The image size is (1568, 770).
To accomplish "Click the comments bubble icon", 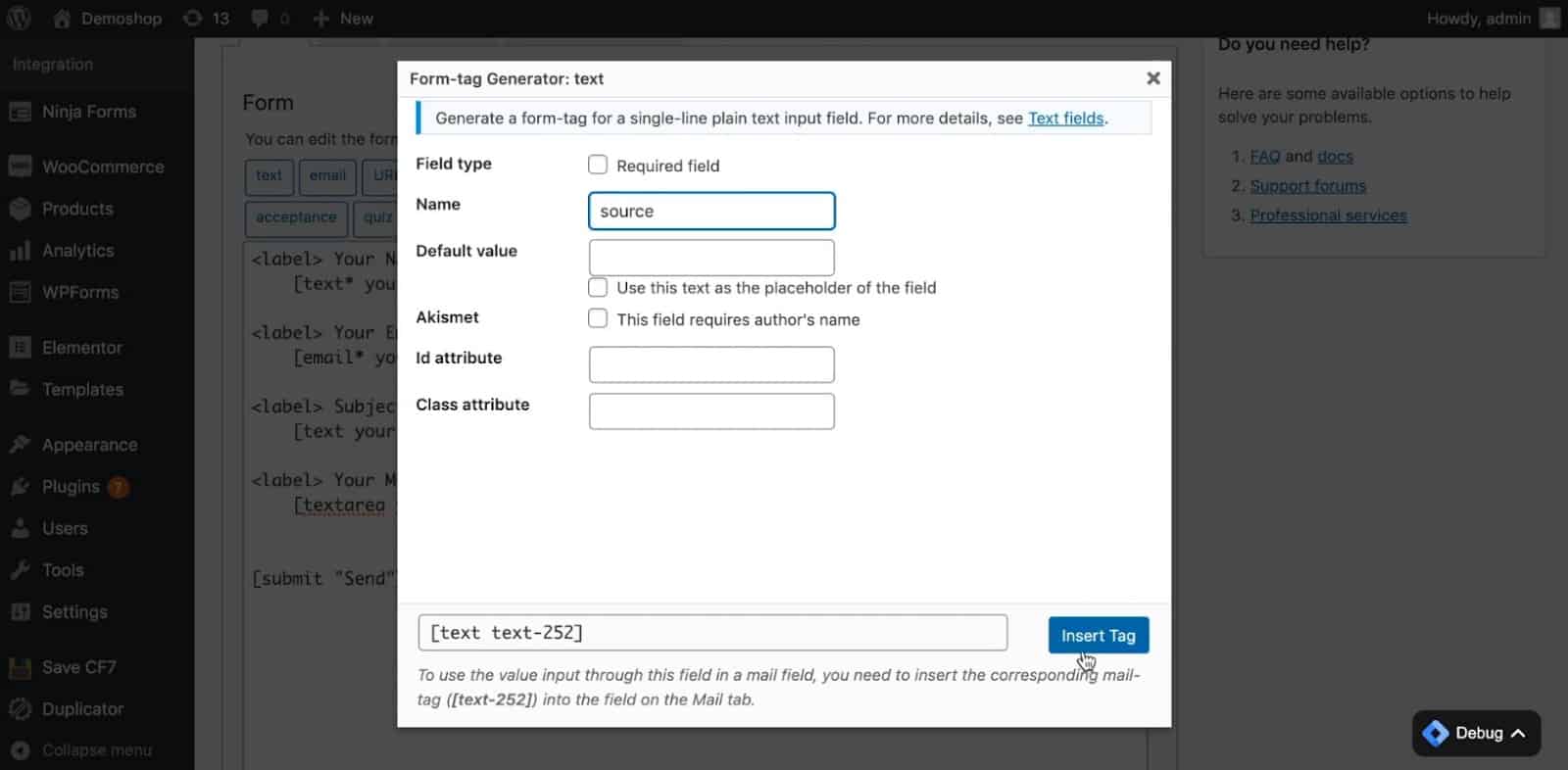I will click(x=260, y=19).
